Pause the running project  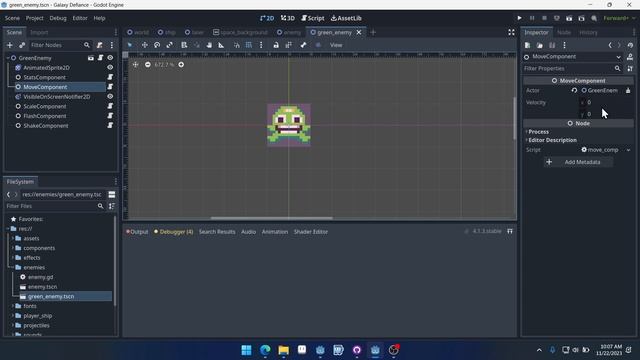[532, 18]
